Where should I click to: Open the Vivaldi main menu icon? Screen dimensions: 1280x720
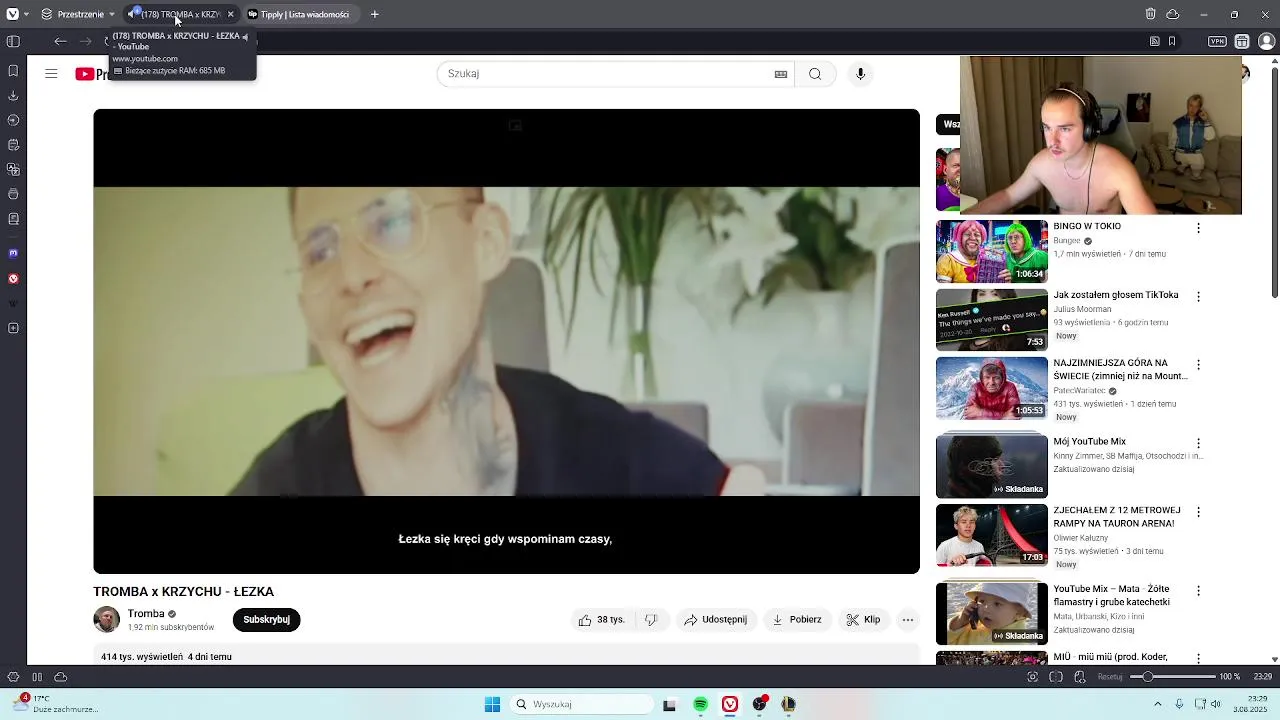click(x=12, y=14)
